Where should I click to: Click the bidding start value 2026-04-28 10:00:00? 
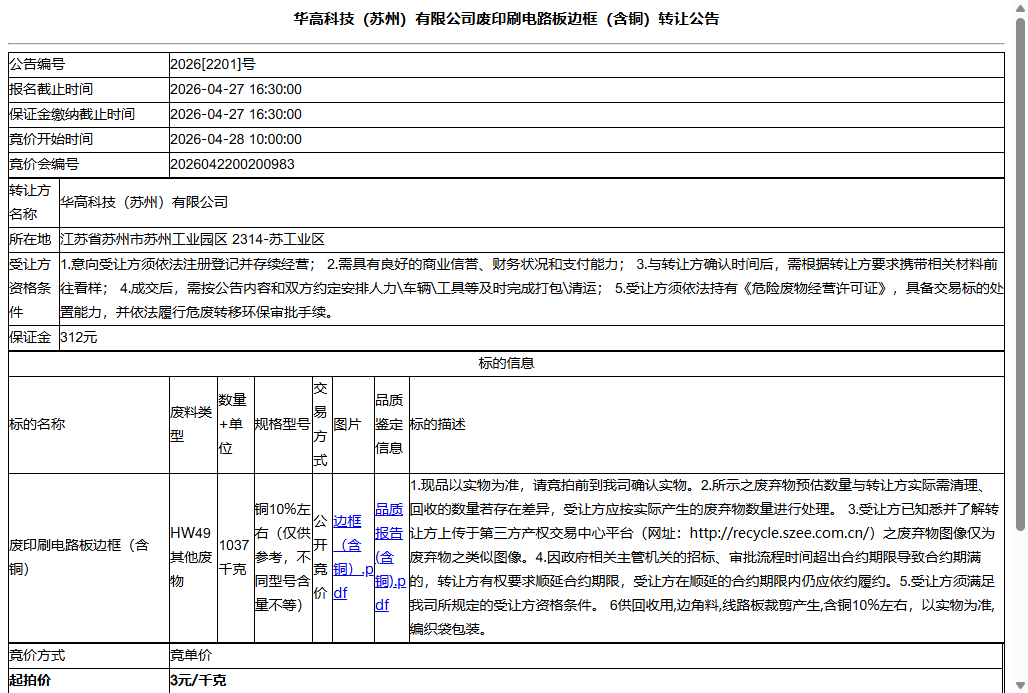pyautogui.click(x=236, y=139)
